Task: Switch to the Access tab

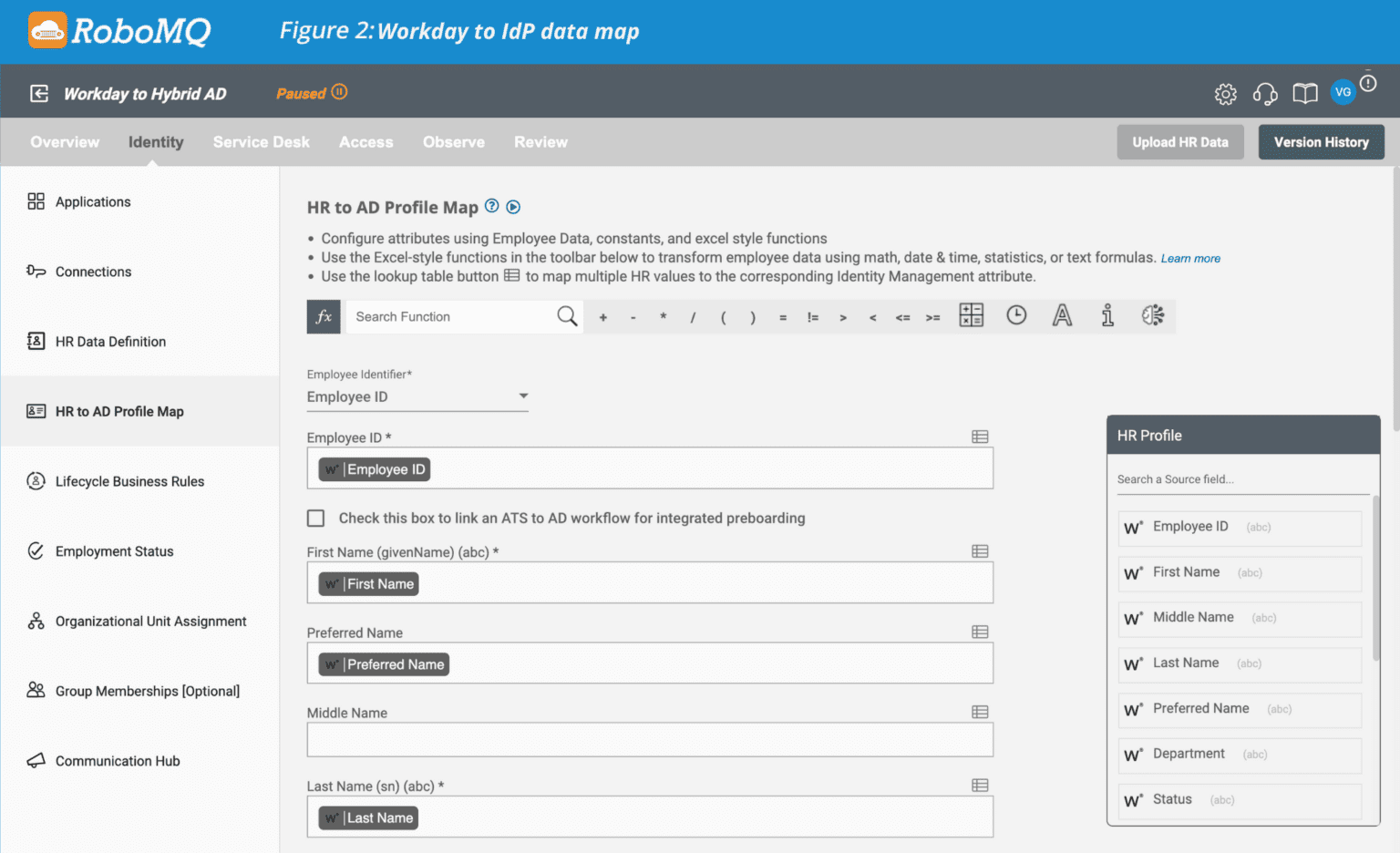Action: click(365, 141)
